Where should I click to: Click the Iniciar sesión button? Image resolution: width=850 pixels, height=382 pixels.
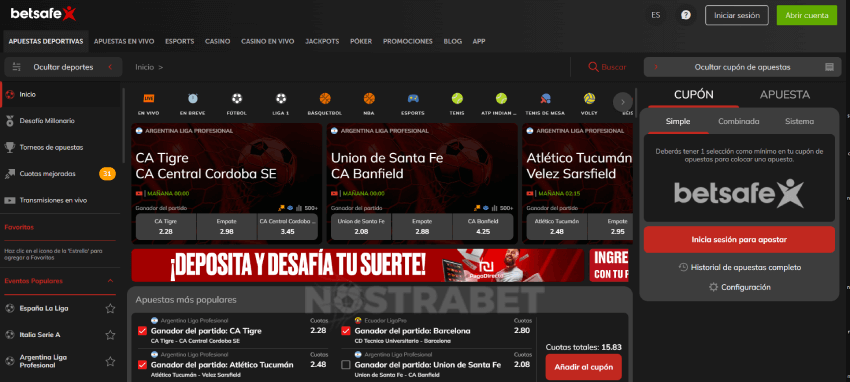(737, 15)
